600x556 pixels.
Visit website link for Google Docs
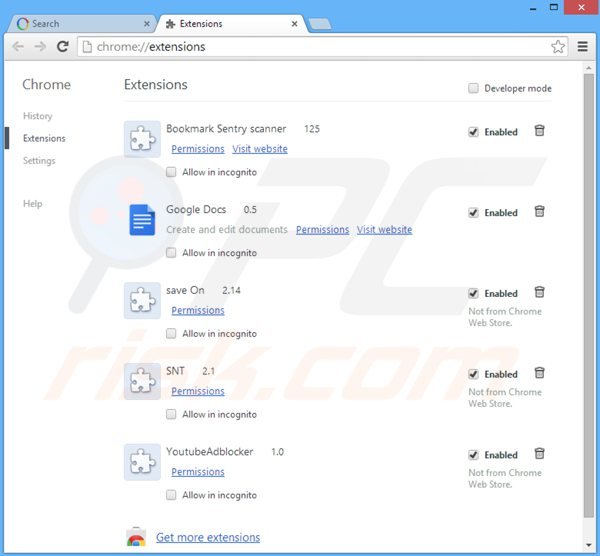[384, 230]
